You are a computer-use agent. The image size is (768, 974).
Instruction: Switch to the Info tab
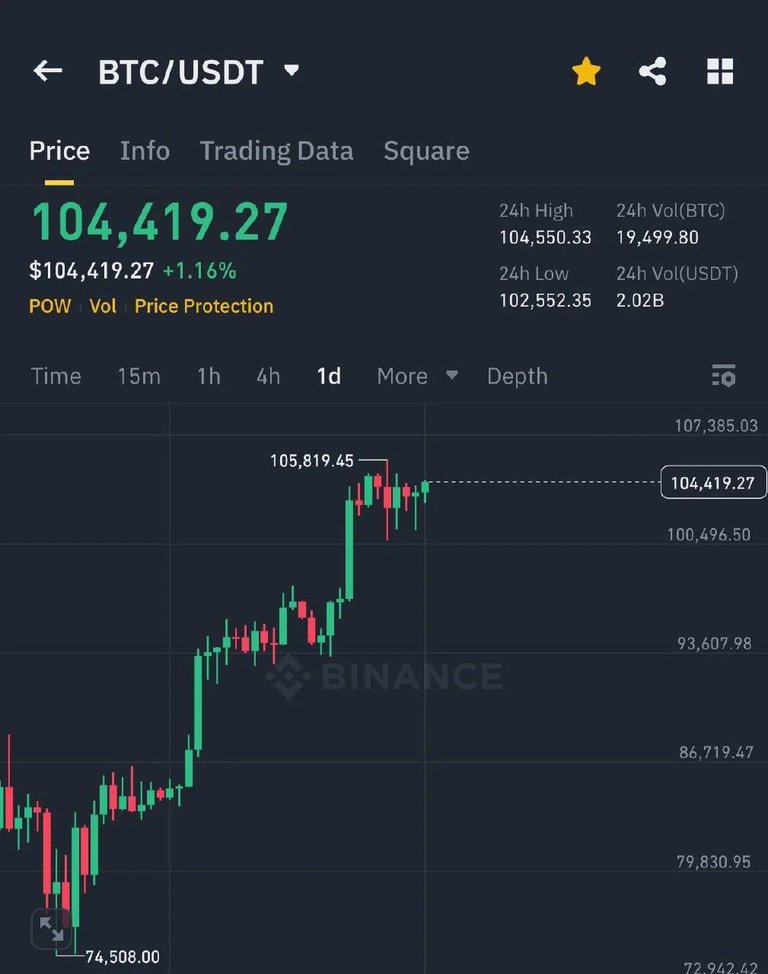145,151
